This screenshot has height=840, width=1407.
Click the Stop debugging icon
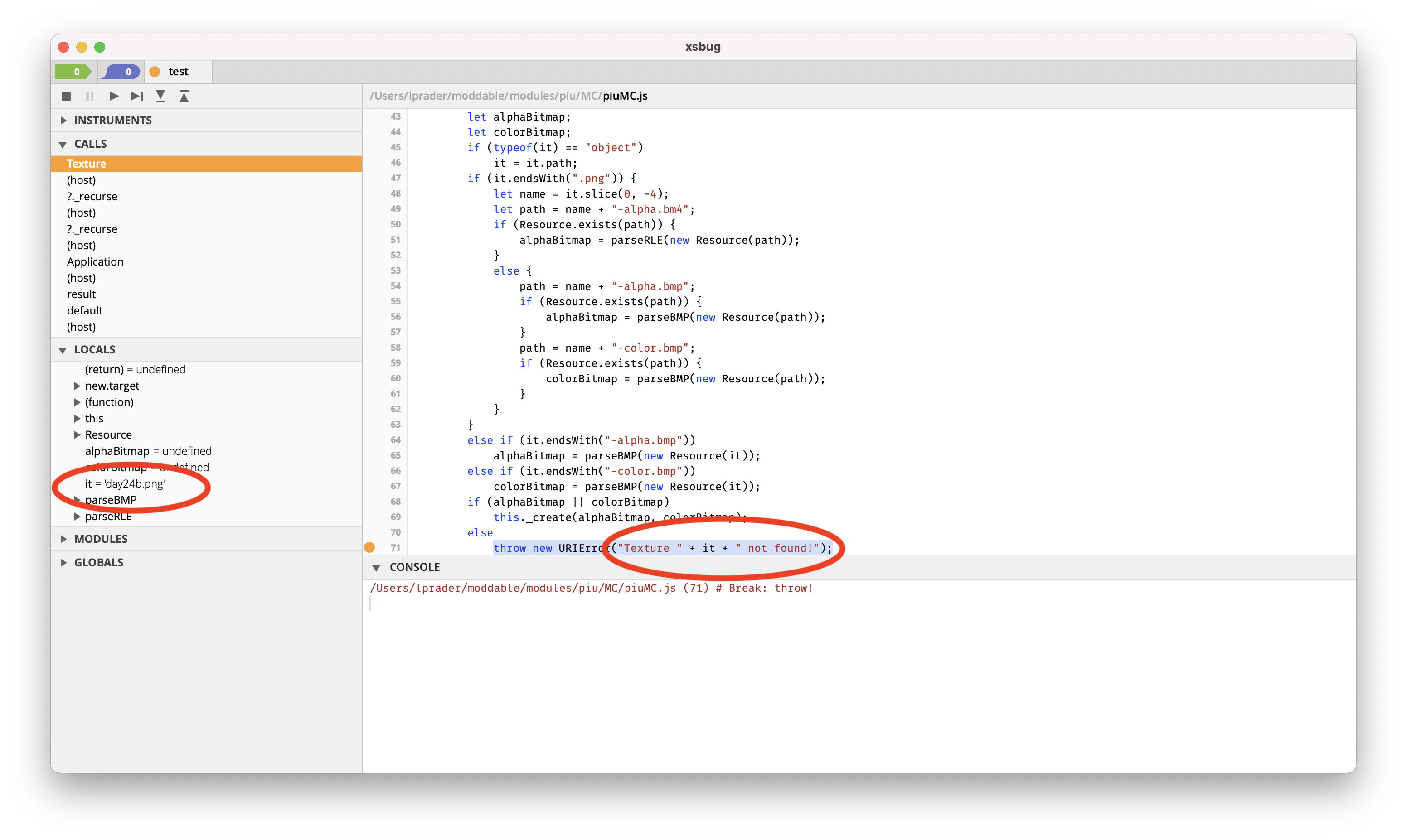pos(66,96)
